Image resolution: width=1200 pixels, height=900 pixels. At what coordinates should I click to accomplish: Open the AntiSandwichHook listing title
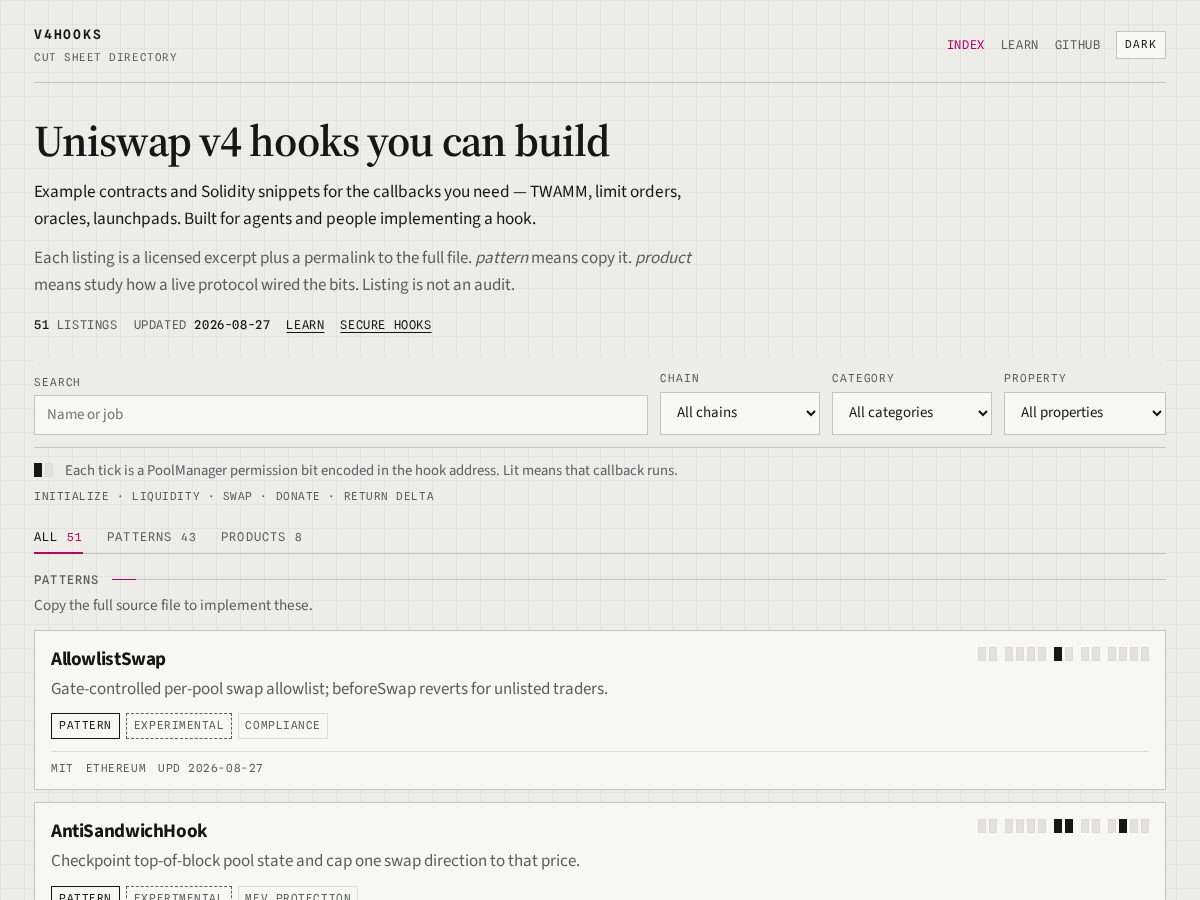(x=129, y=831)
